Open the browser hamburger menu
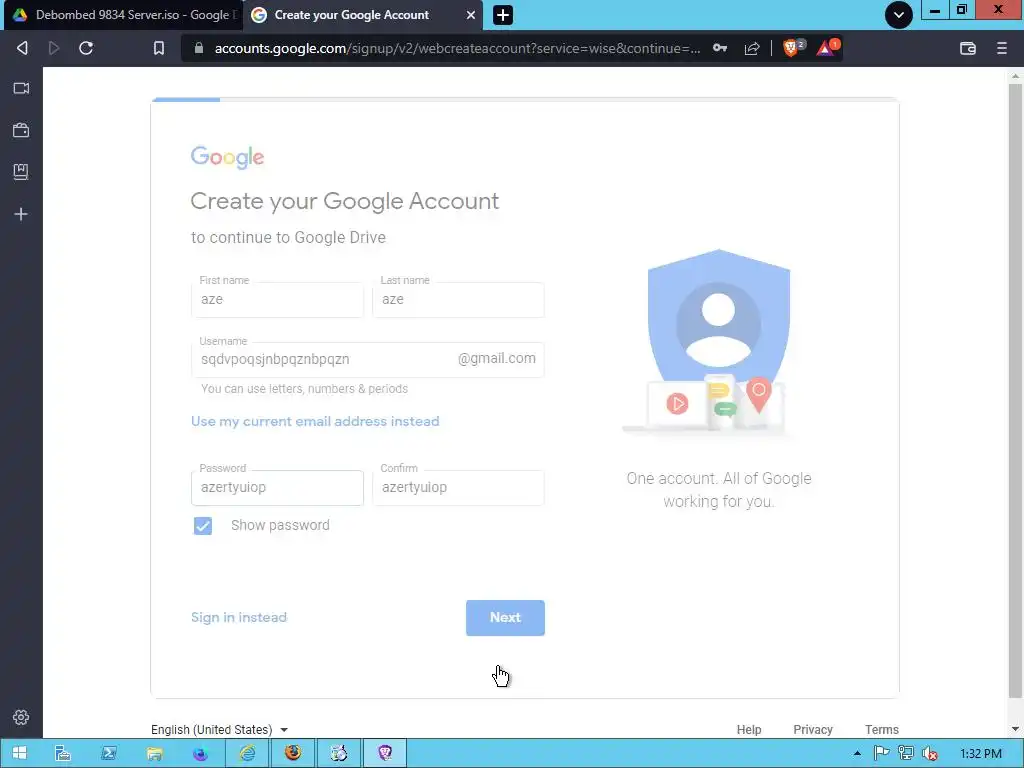 1002,48
